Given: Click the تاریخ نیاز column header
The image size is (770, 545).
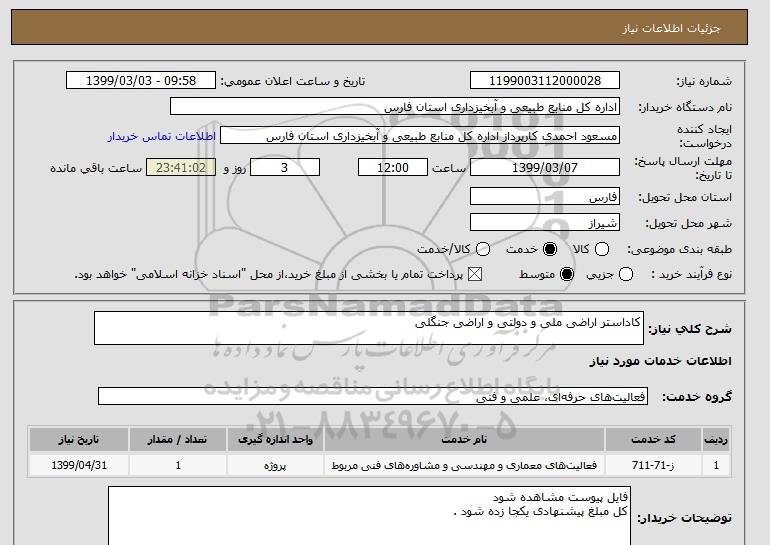Looking at the screenshot, I should click(79, 439).
